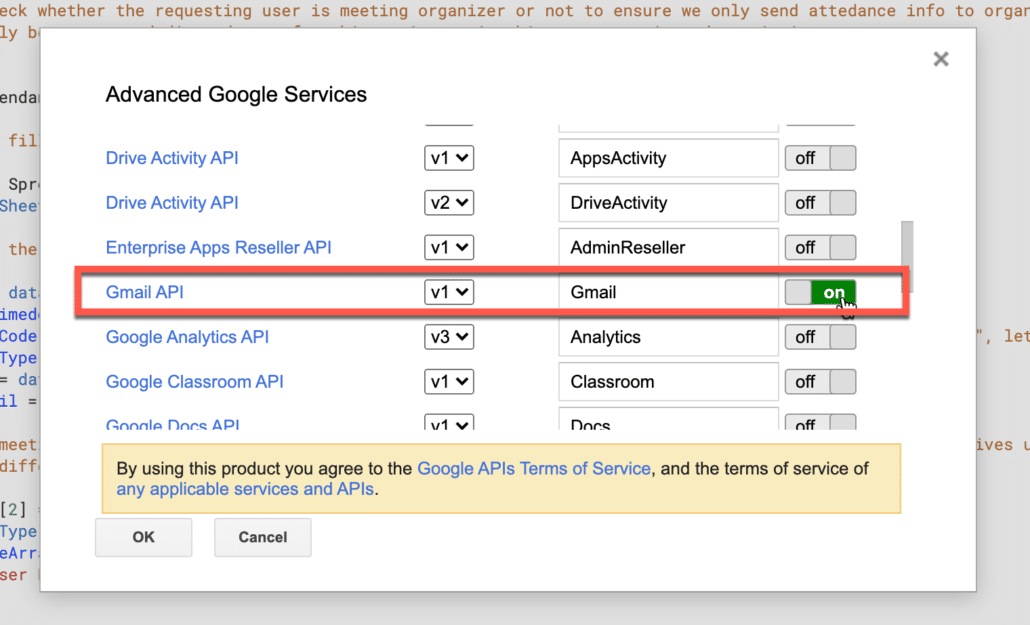Edit the Docs identifier field
1030x625 pixels.
tap(669, 419)
